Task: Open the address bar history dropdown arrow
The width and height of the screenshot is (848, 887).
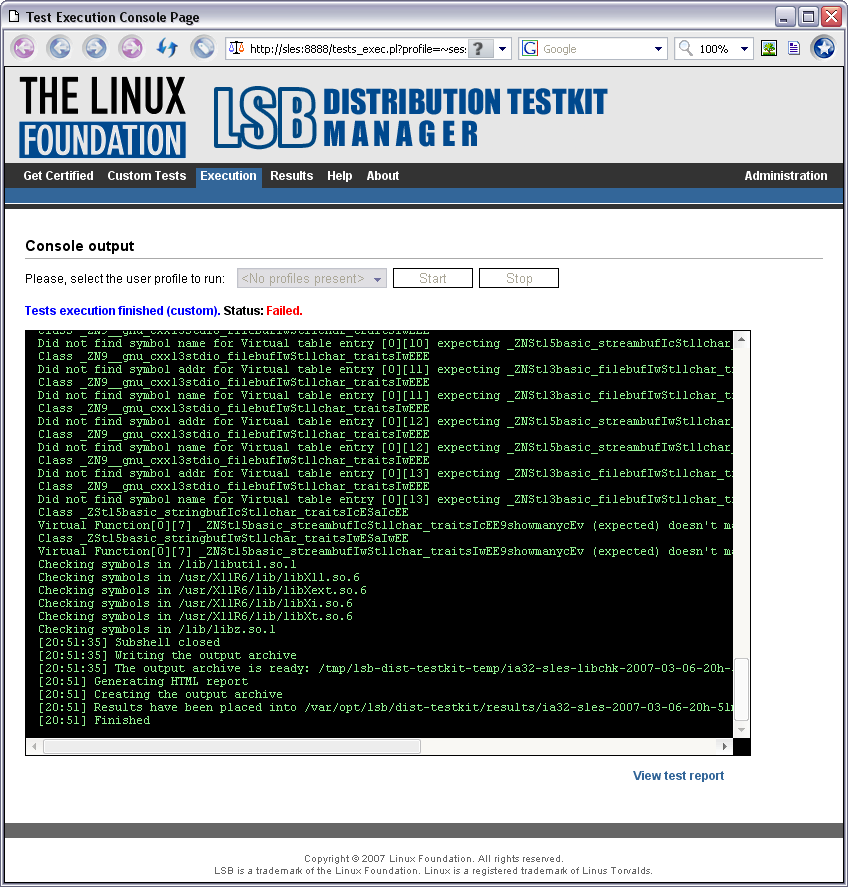Action: tap(502, 49)
